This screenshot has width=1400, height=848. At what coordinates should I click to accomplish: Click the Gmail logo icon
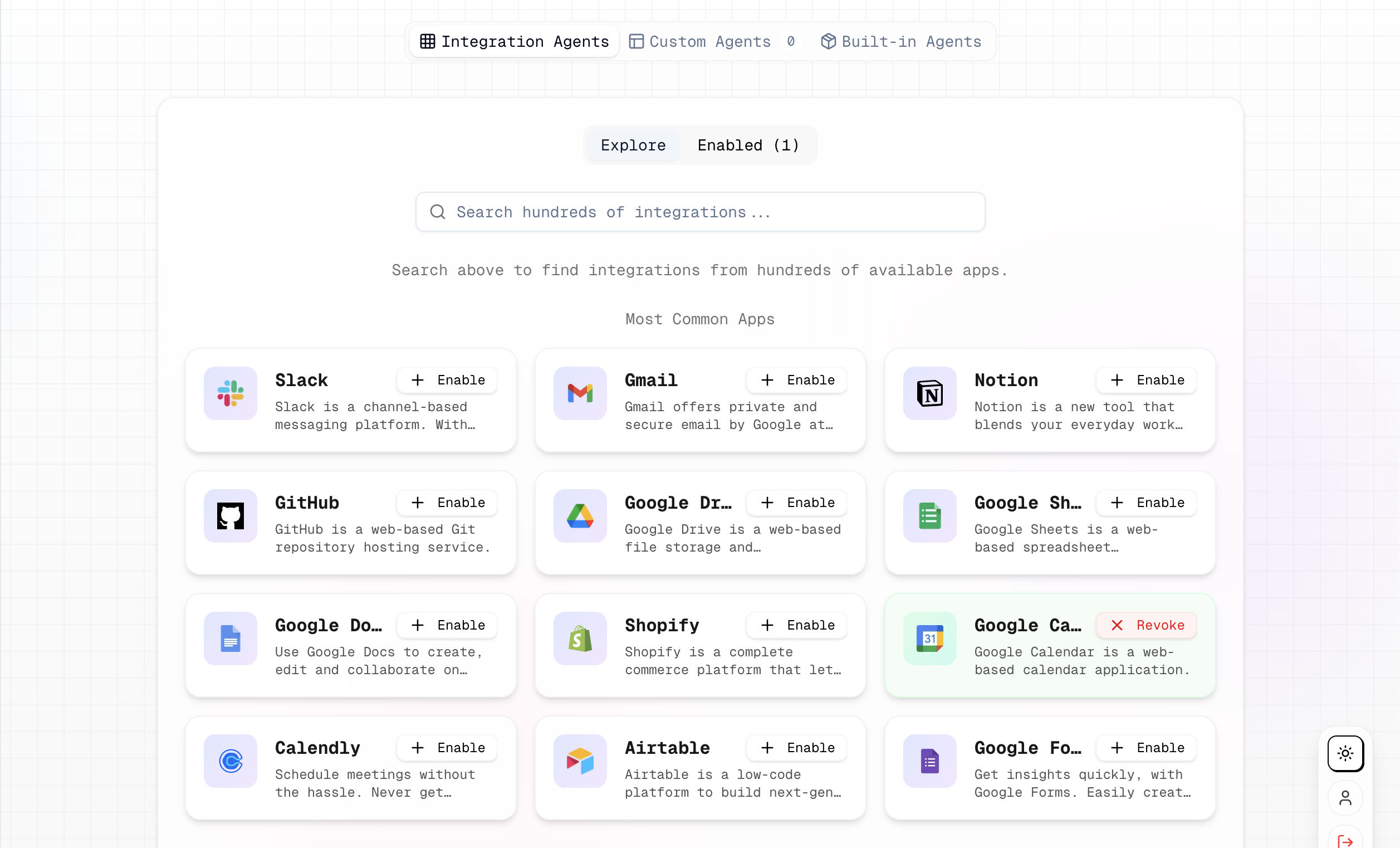click(x=580, y=393)
